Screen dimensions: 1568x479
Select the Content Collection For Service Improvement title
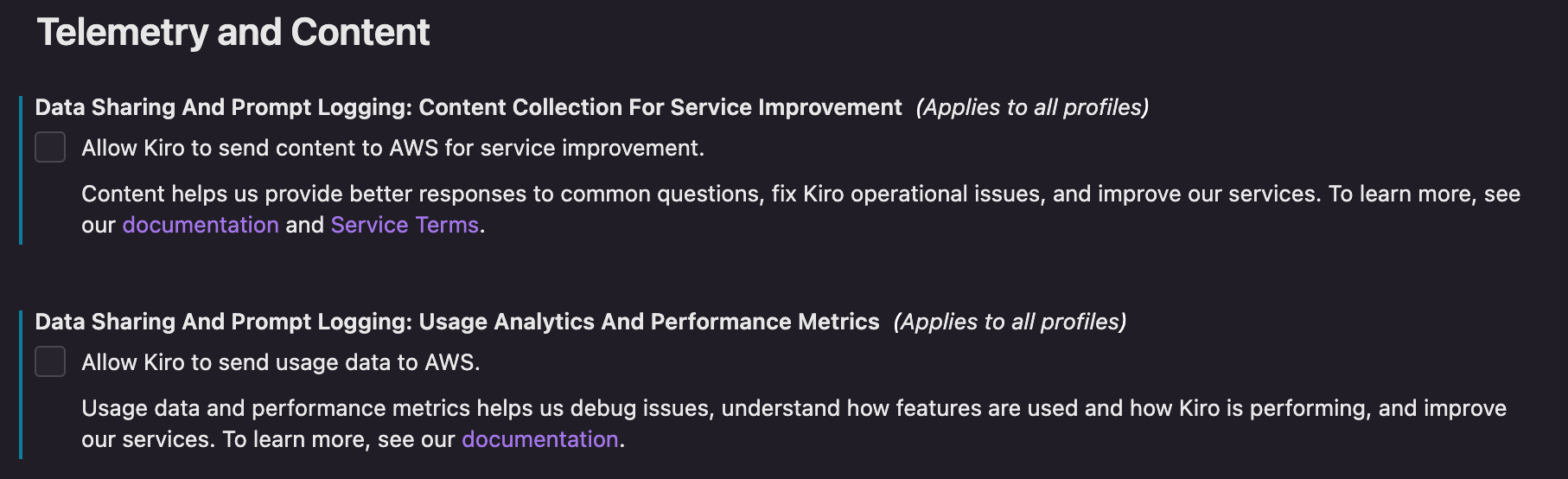pos(660,107)
